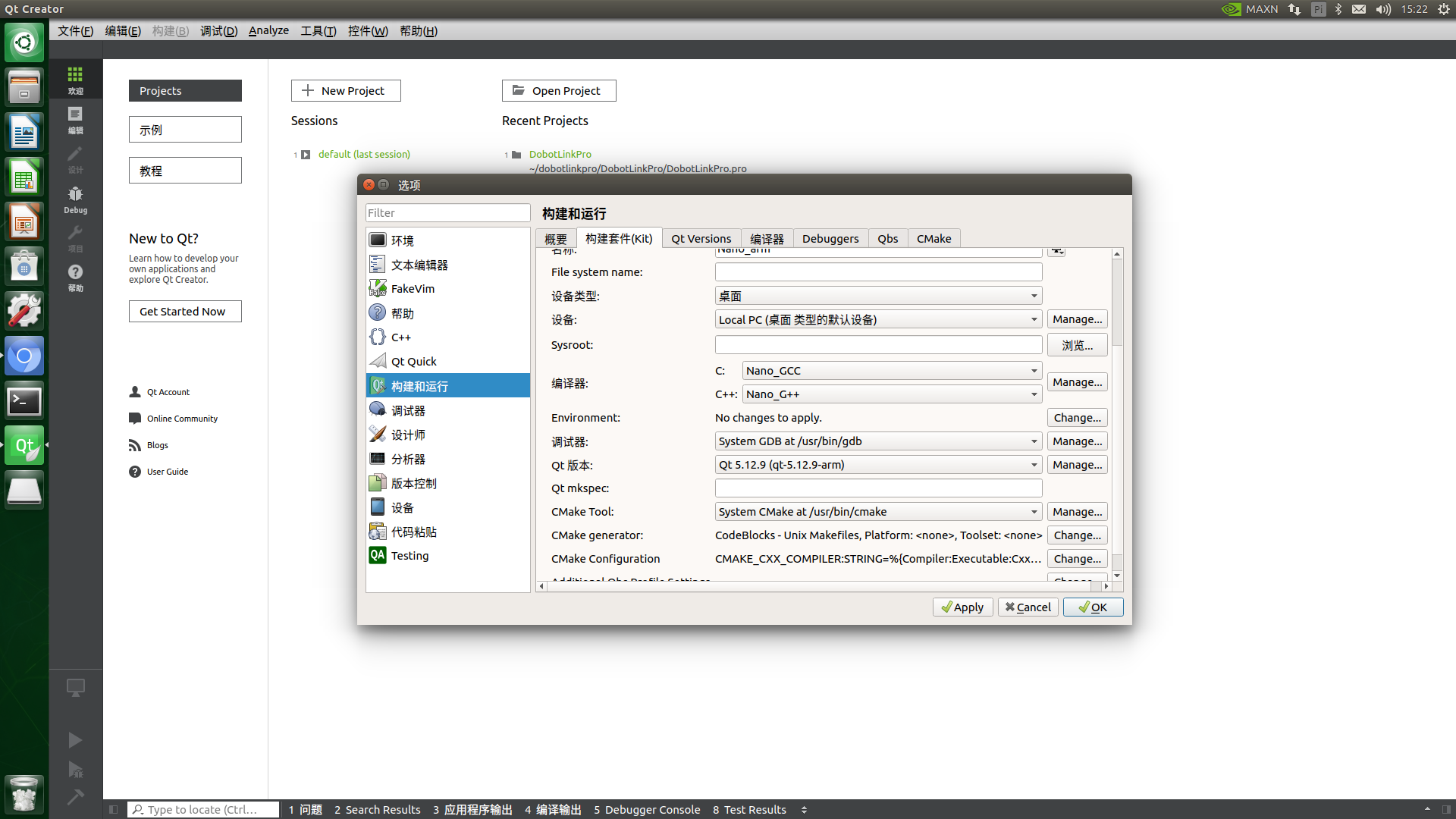
Task: Open Chromium browser in the dock
Action: click(x=24, y=356)
